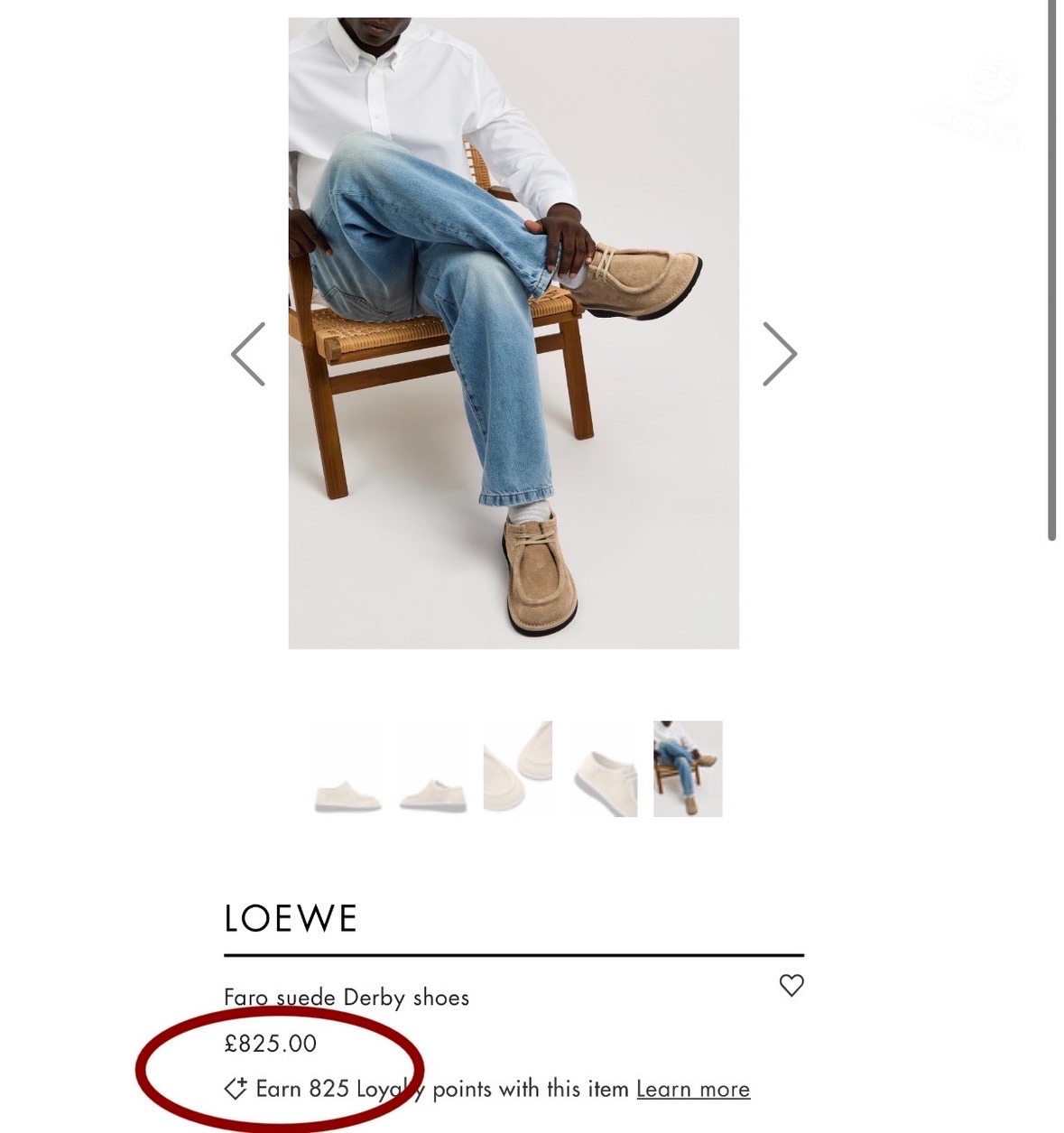Go to the previous product image
This screenshot has width=1064, height=1133.
coord(248,354)
